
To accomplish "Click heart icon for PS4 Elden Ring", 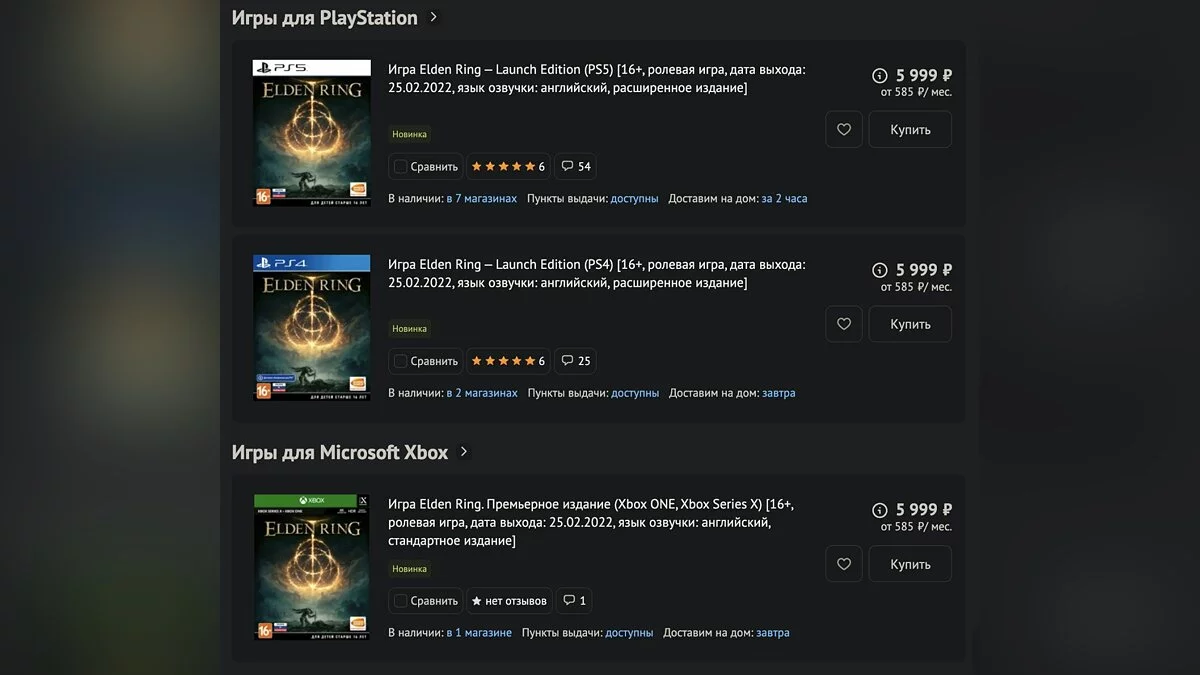I will pos(844,324).
